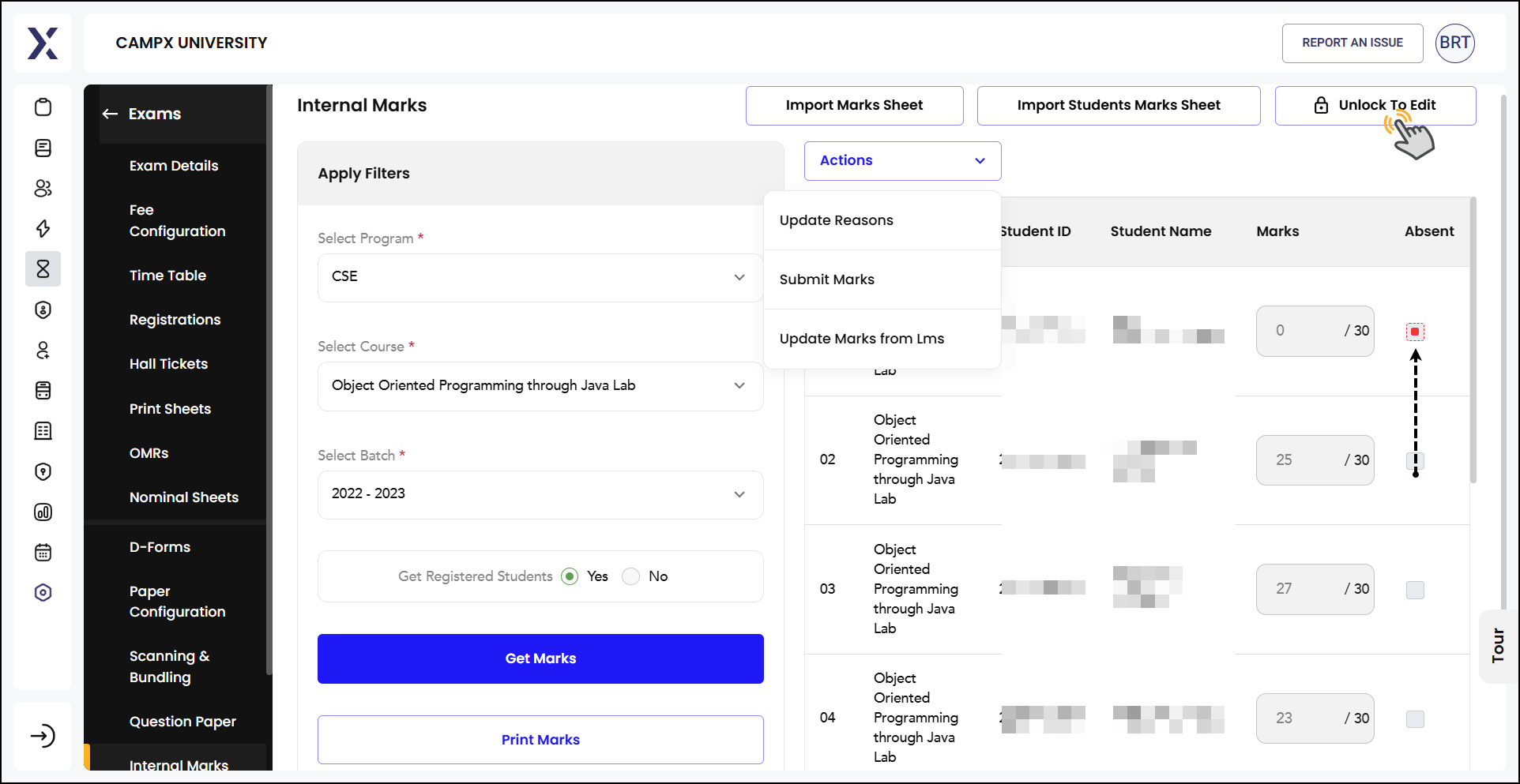Toggle Absent checkbox for row 04

click(x=1415, y=718)
